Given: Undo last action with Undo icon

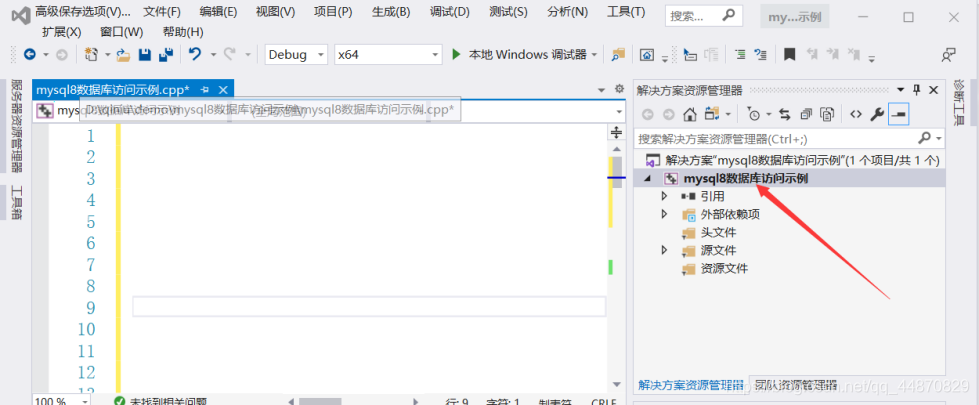Looking at the screenshot, I should click(195, 55).
